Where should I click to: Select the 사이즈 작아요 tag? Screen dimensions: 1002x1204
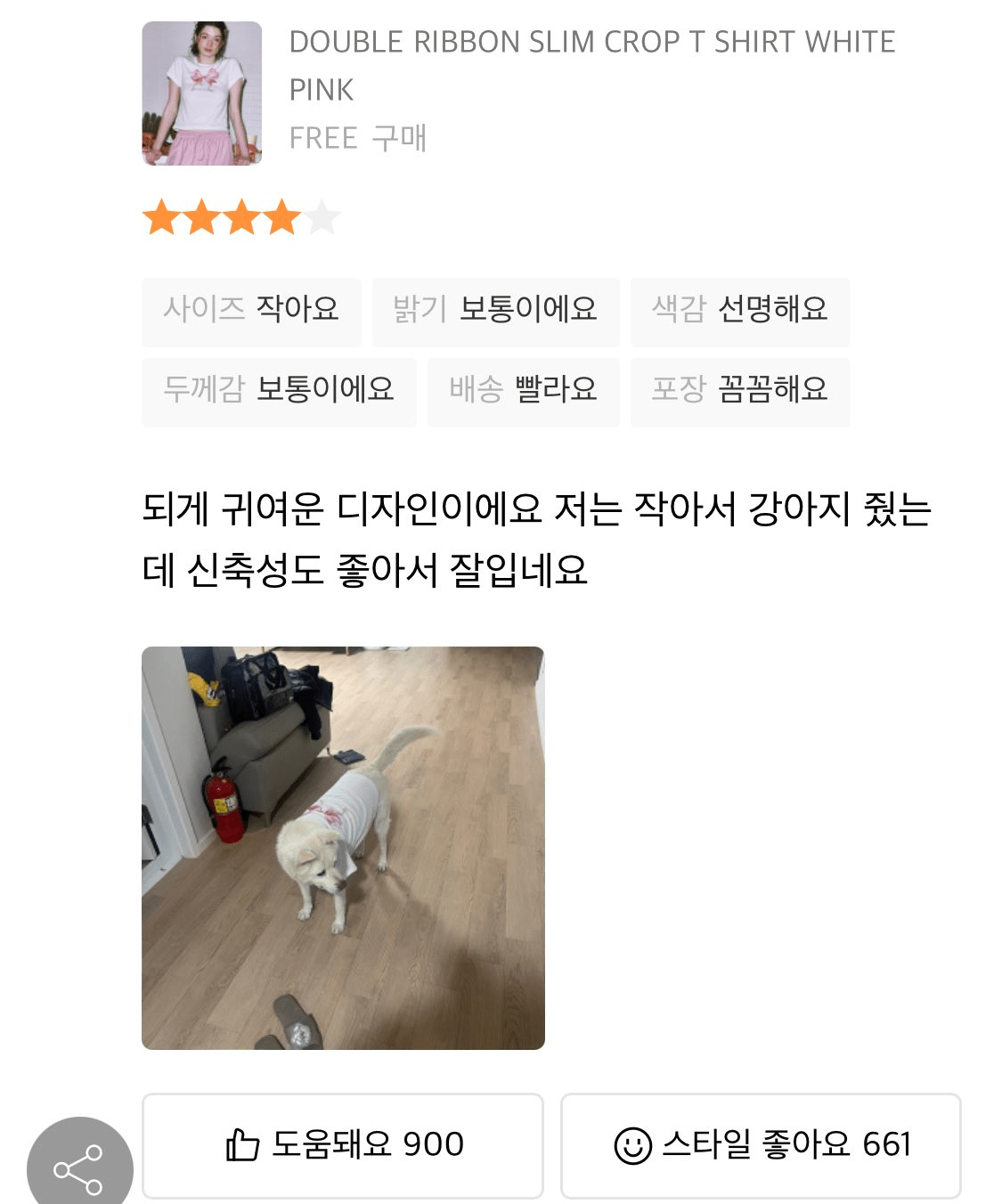251,310
